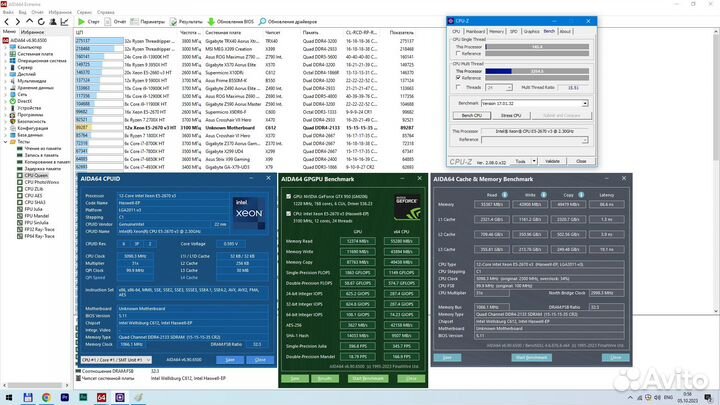Image resolution: width=720 pixels, height=405 pixels.
Task: Switch to the CPU tab in CPU-Z
Action: [456, 31]
